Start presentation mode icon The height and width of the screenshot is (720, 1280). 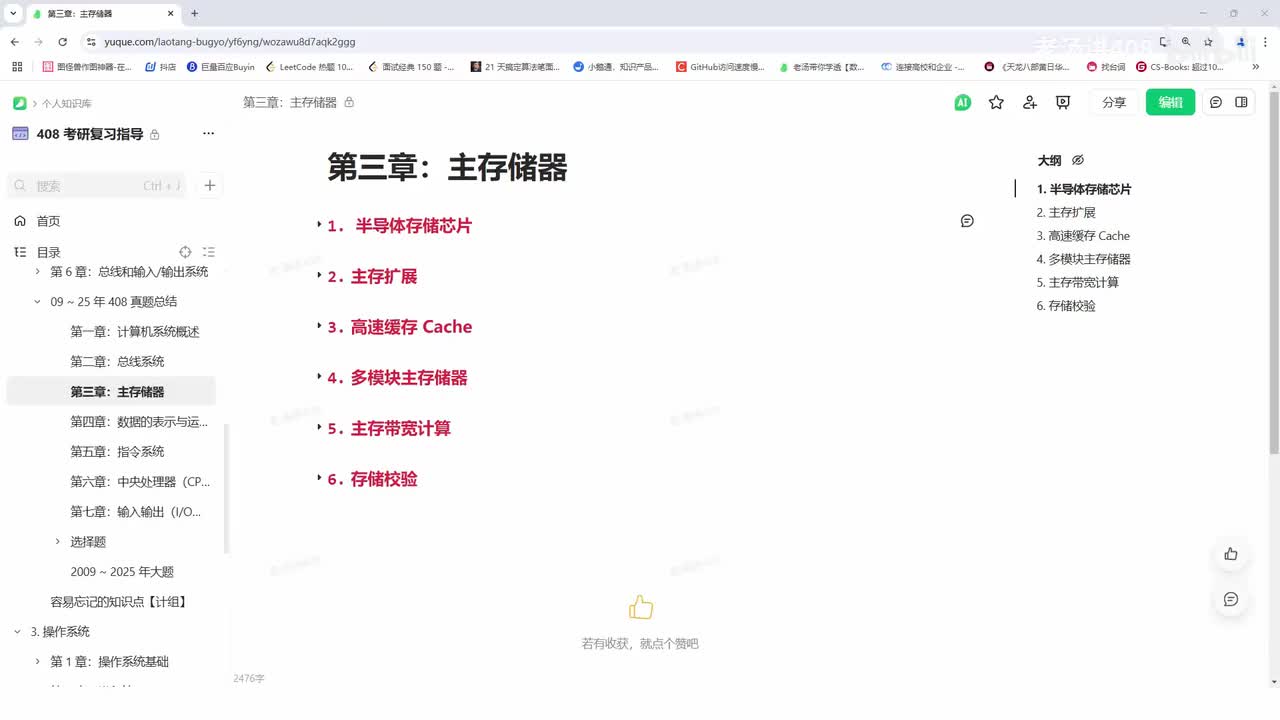click(1063, 102)
